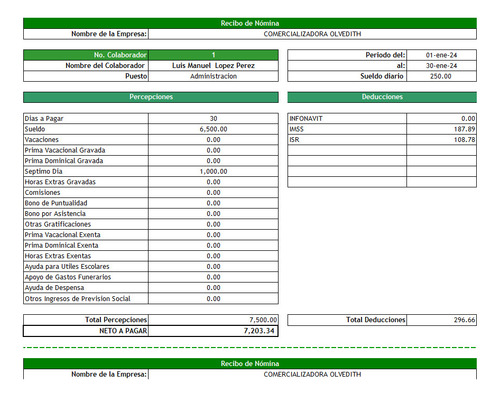Click the collaborator number value 1
This screenshot has width=500, height=397.
coord(213,55)
